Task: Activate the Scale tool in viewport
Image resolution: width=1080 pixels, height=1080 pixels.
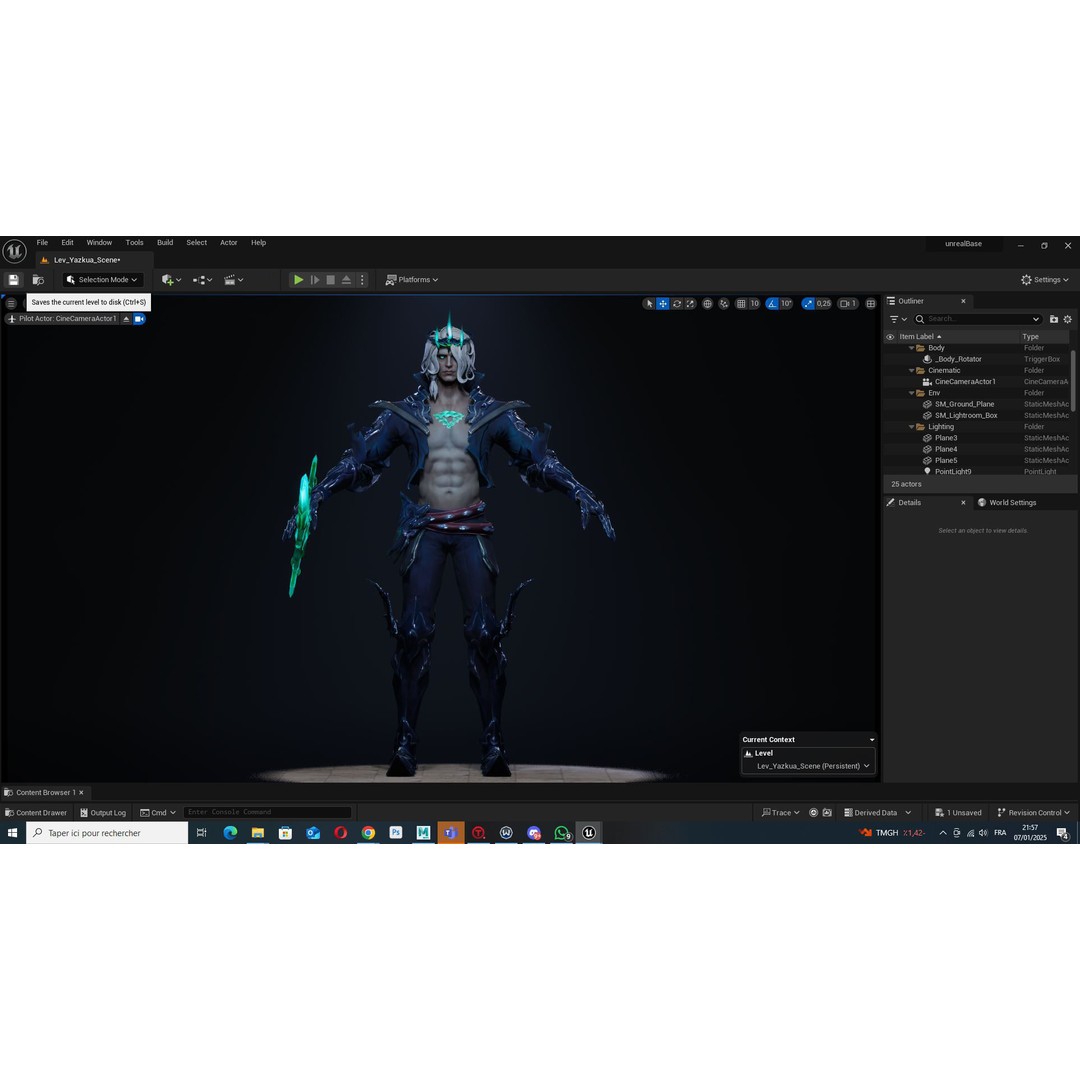Action: pos(690,304)
